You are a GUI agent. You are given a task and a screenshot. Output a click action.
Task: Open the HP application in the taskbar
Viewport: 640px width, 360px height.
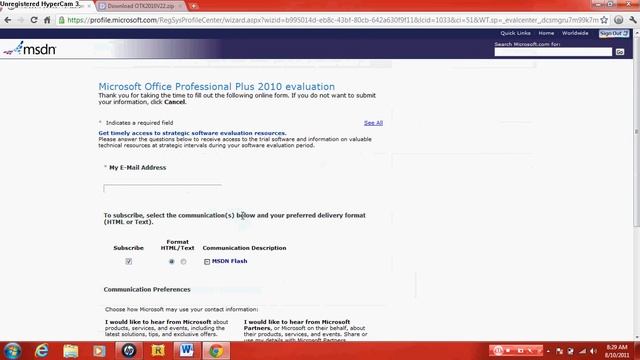pyautogui.click(x=129, y=351)
